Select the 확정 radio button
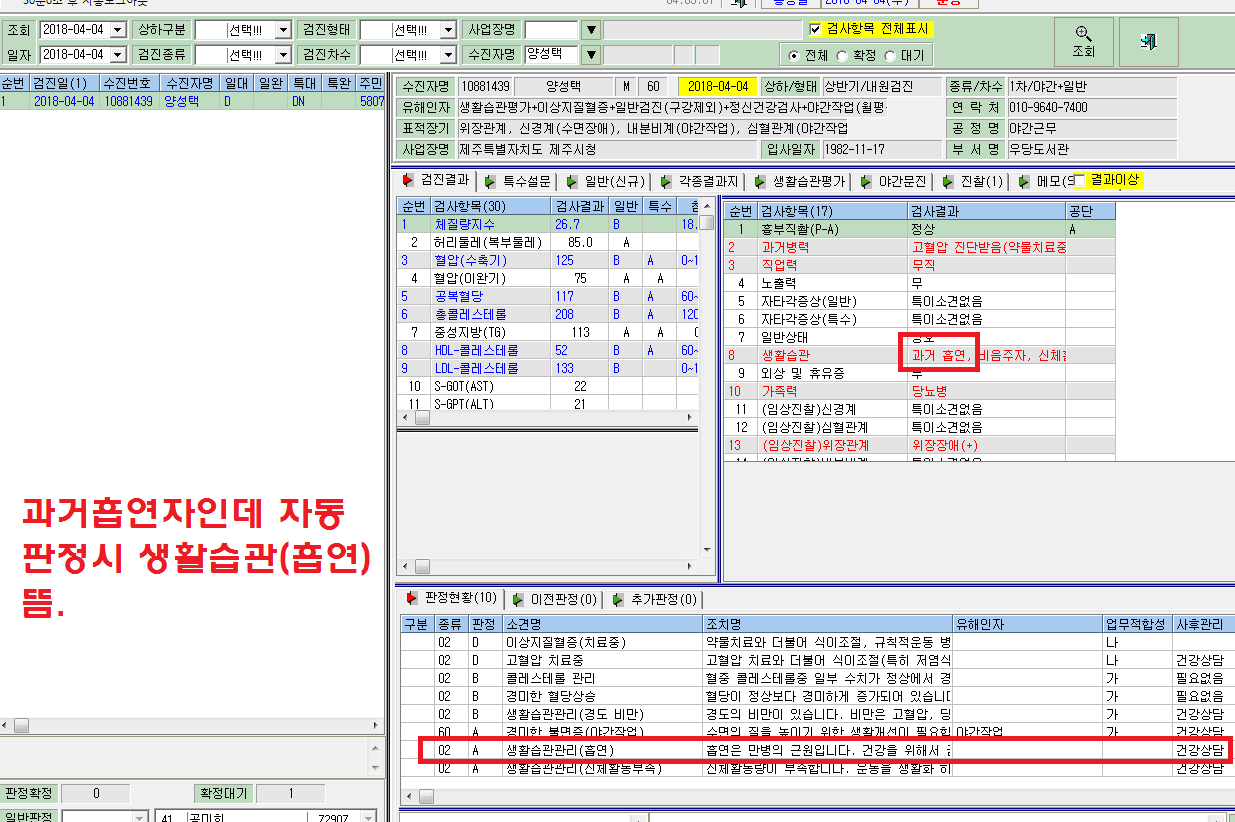This screenshot has height=822, width=1235. [x=841, y=55]
